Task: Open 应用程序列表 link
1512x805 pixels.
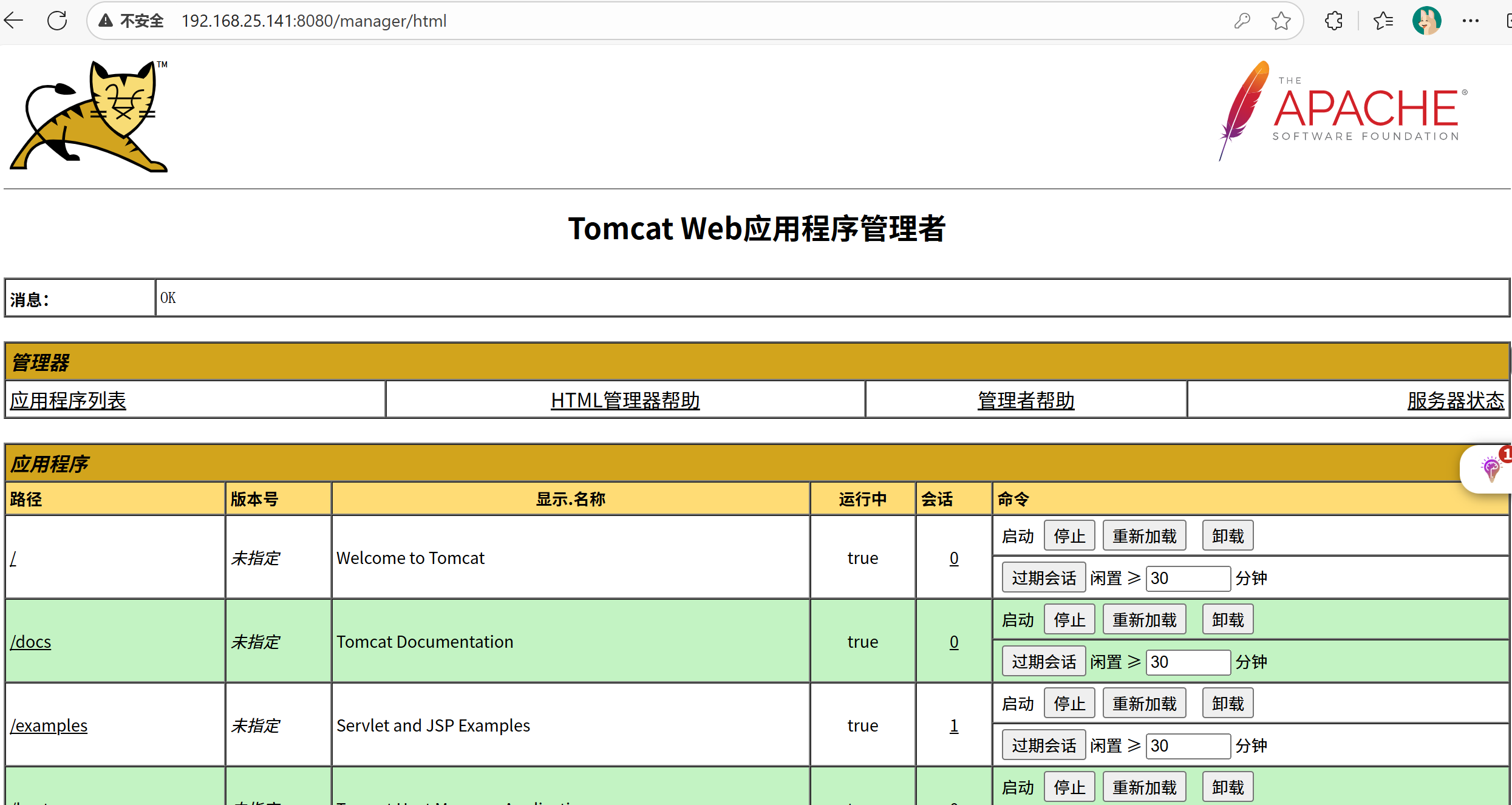Action: pyautogui.click(x=68, y=400)
